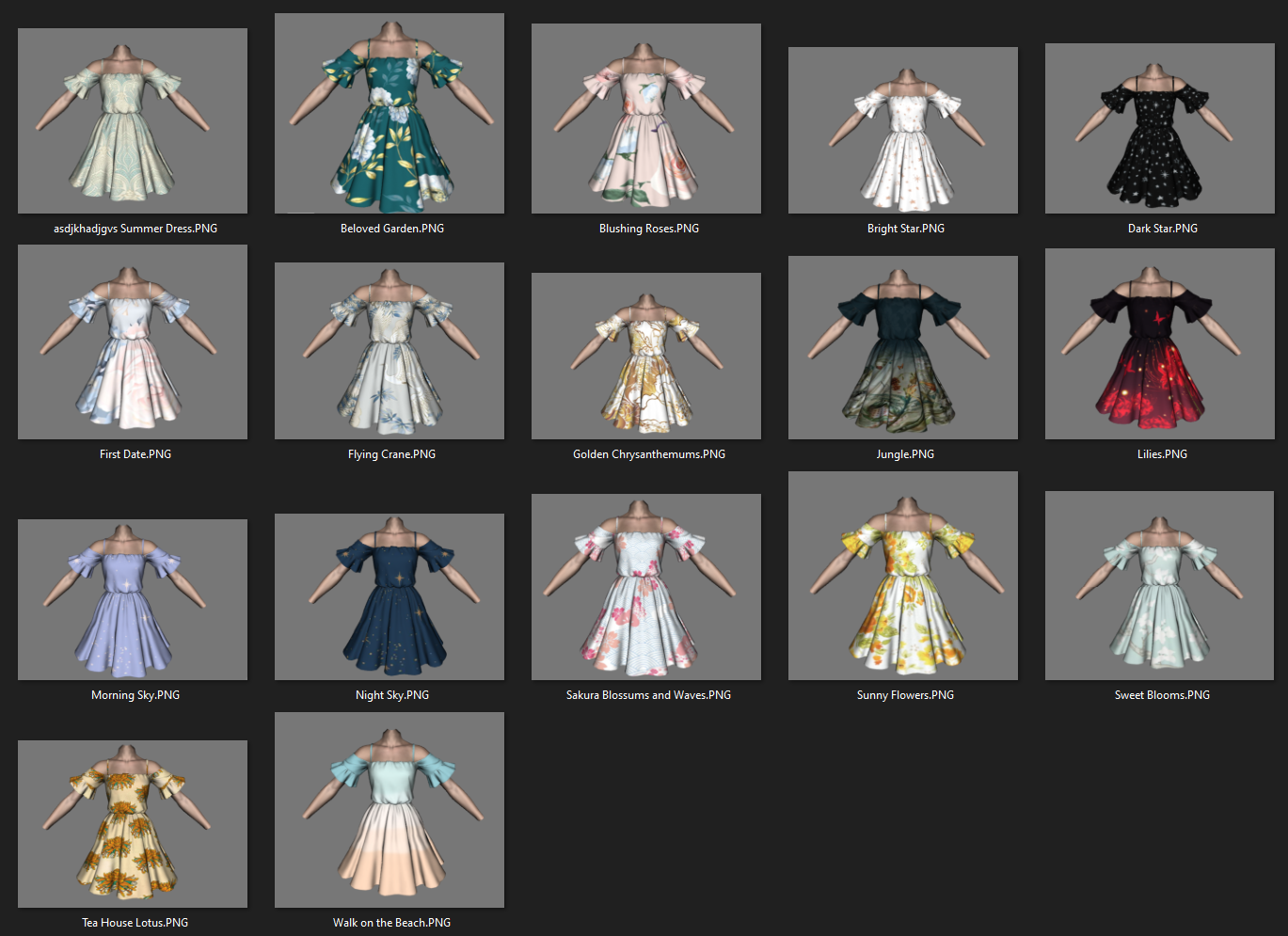Click the Walk on the Beach thumbnail
The image size is (1288, 936).
coord(389,809)
